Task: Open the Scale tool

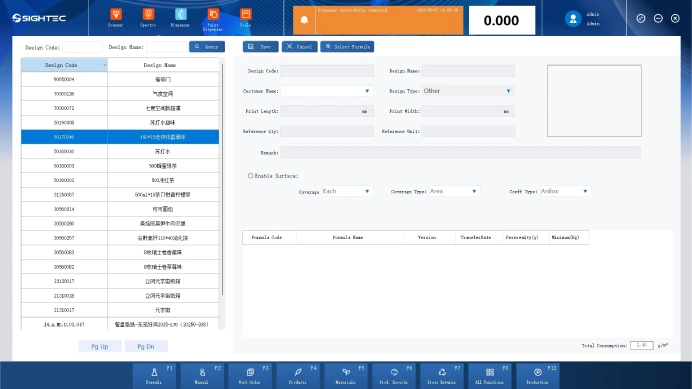Action: [245, 18]
